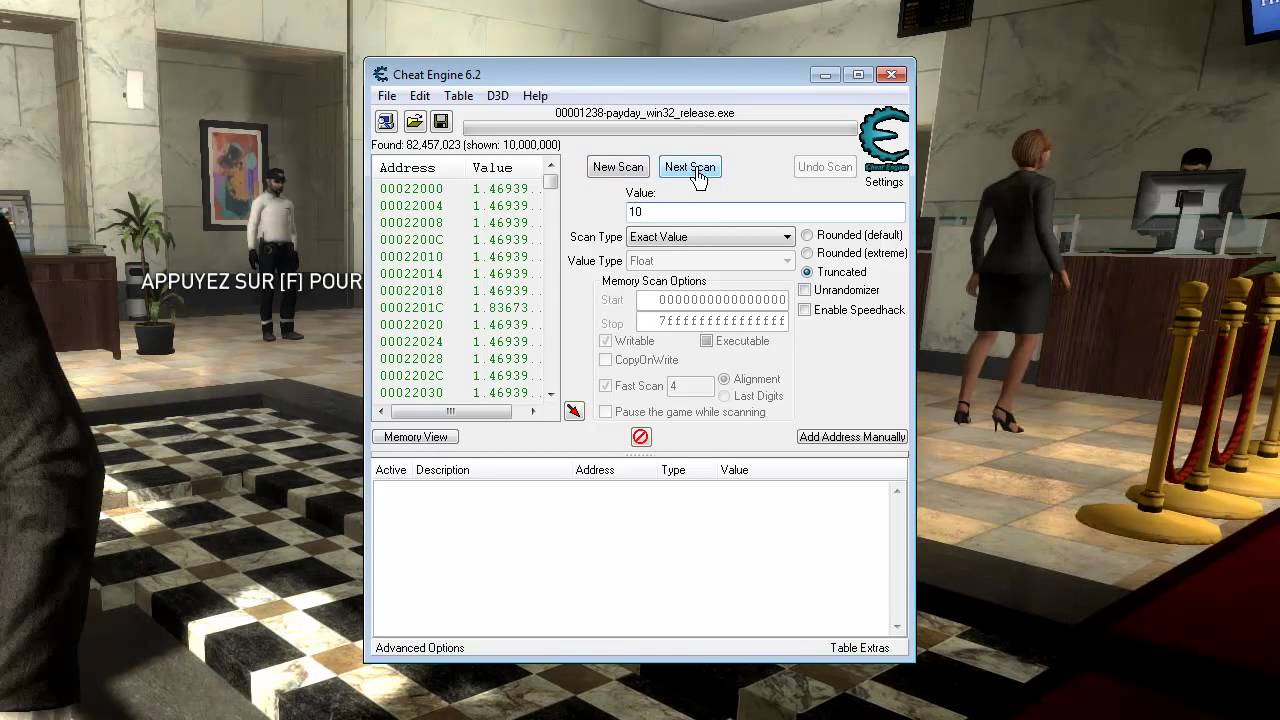Viewport: 1280px width, 720px height.
Task: Maximize the Cheat Engine window
Action: click(x=858, y=75)
